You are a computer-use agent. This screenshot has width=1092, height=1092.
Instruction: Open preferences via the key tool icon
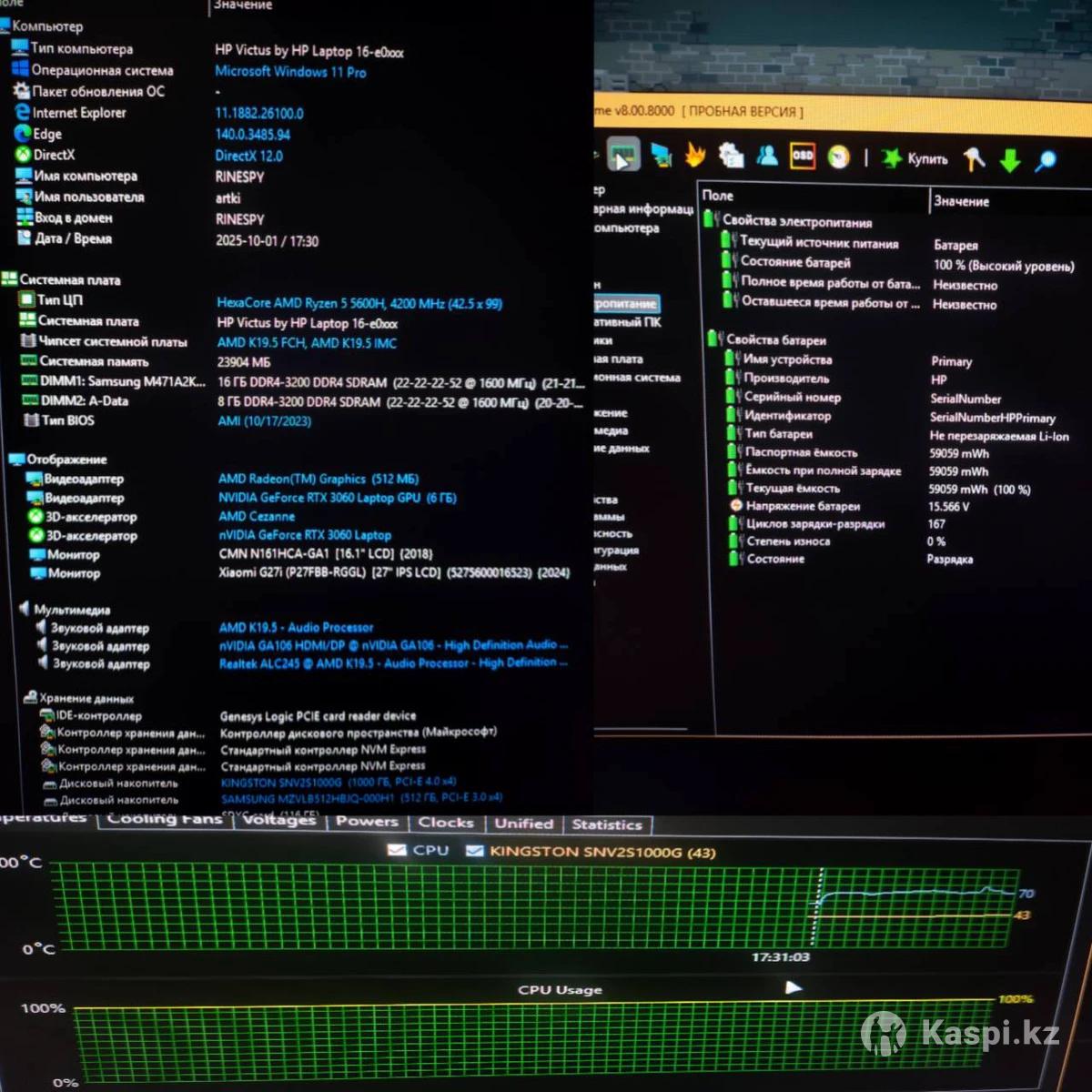click(x=975, y=159)
